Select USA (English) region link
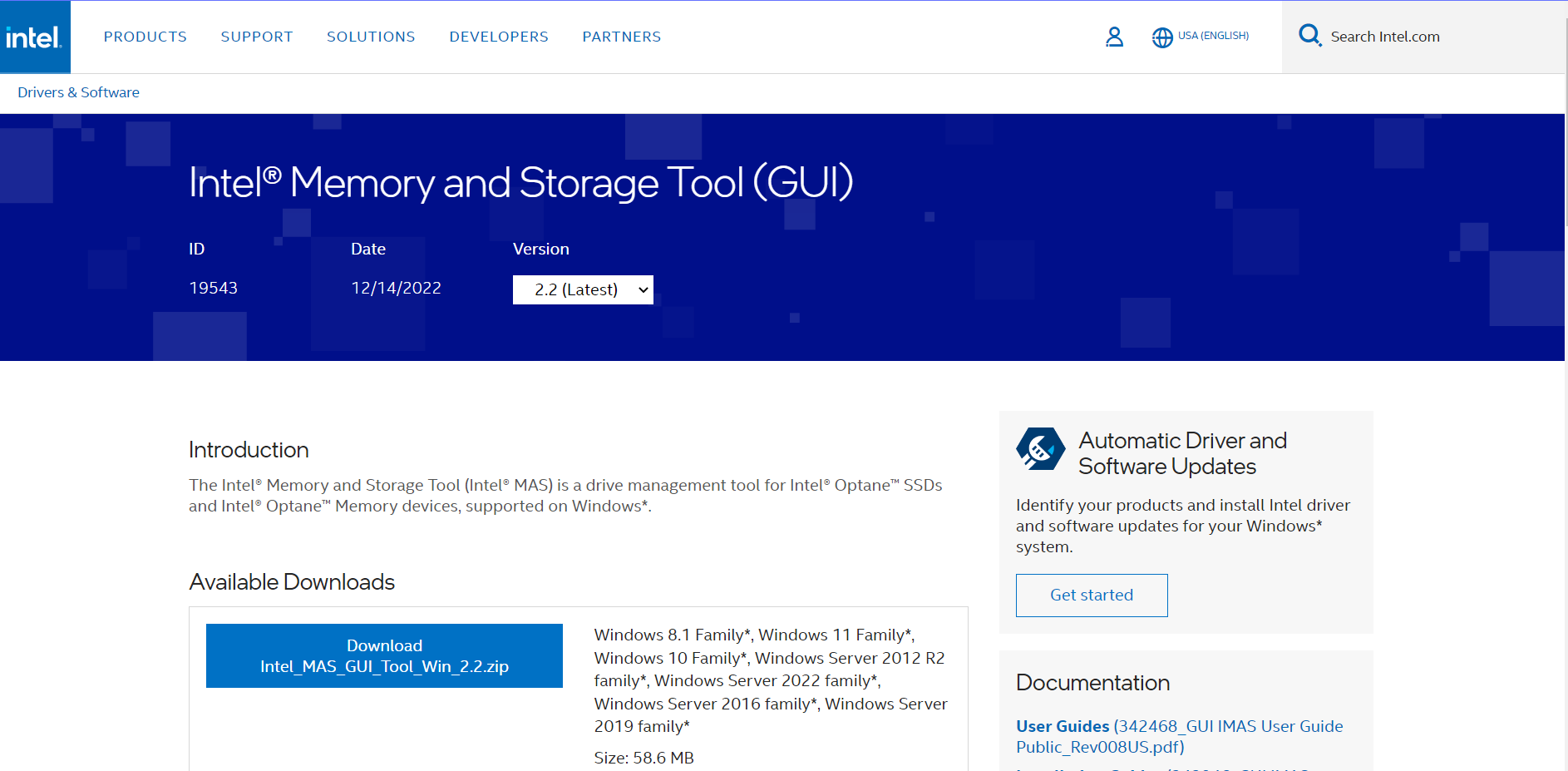 (x=1213, y=36)
